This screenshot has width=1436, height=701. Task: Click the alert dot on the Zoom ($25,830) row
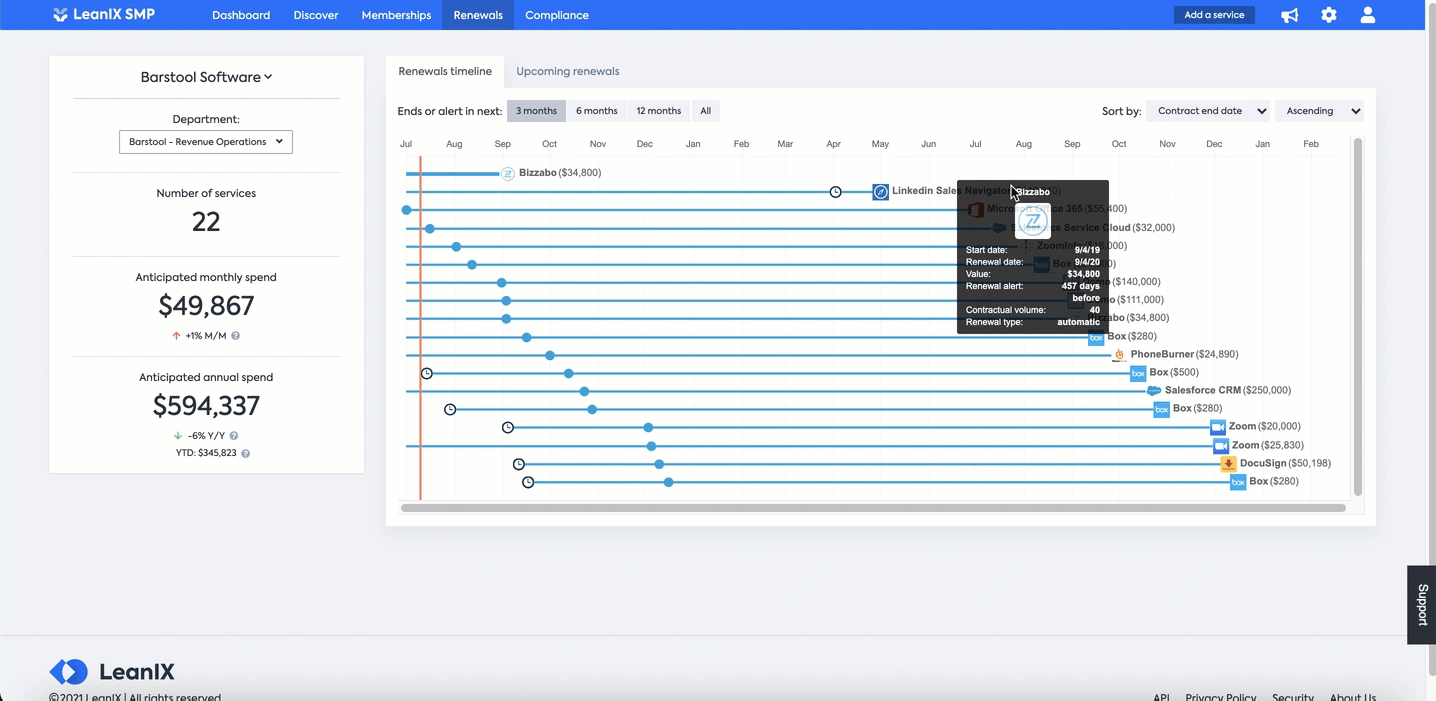click(x=651, y=446)
